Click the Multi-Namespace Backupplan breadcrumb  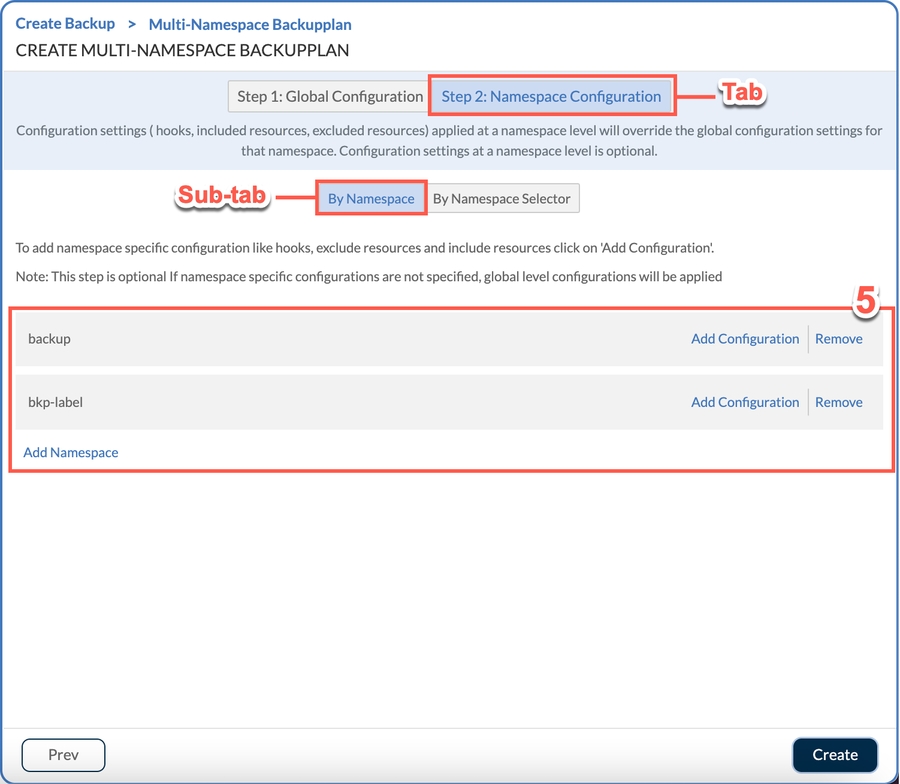[x=250, y=24]
